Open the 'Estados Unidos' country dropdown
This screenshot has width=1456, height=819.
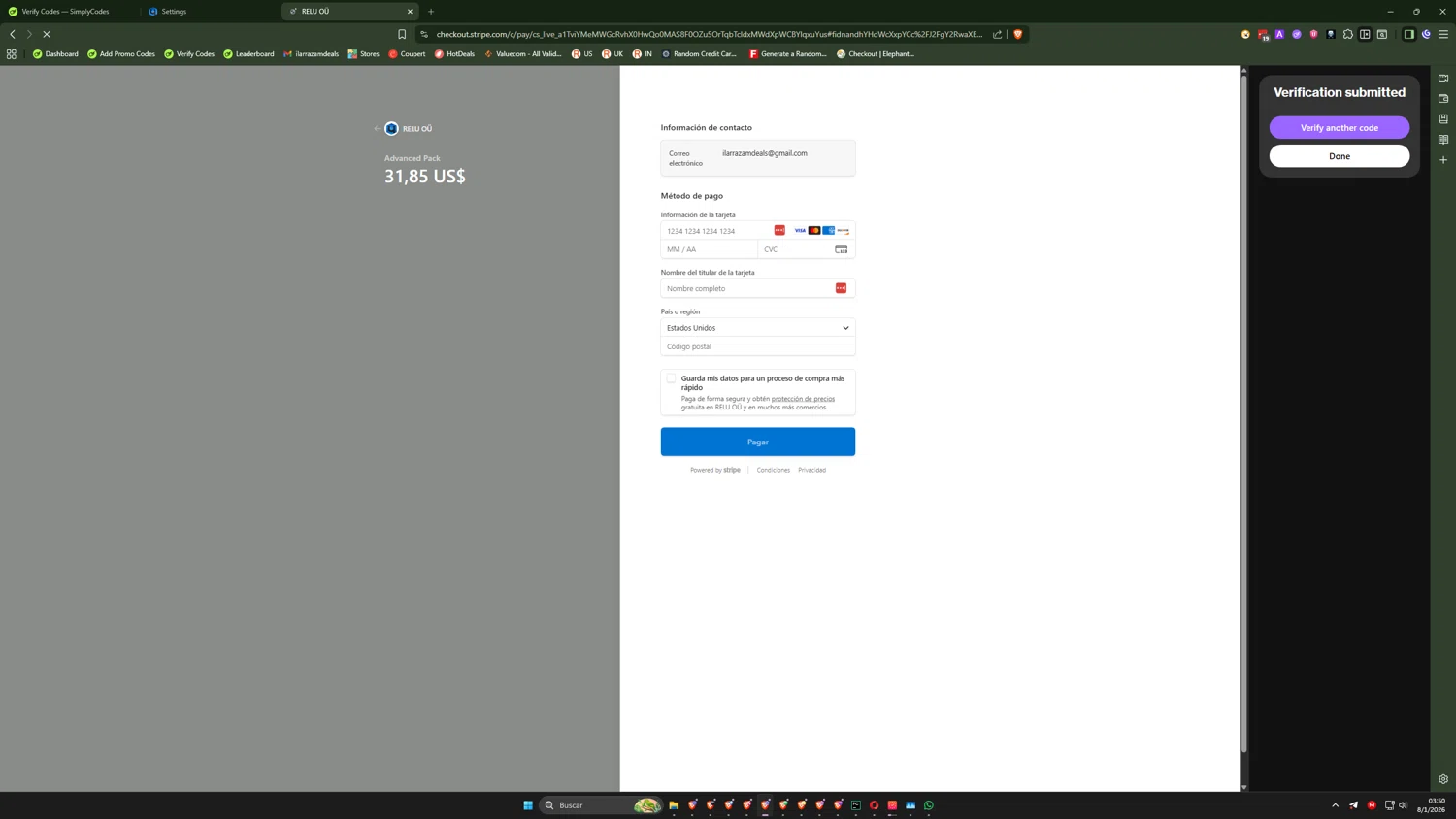point(758,328)
